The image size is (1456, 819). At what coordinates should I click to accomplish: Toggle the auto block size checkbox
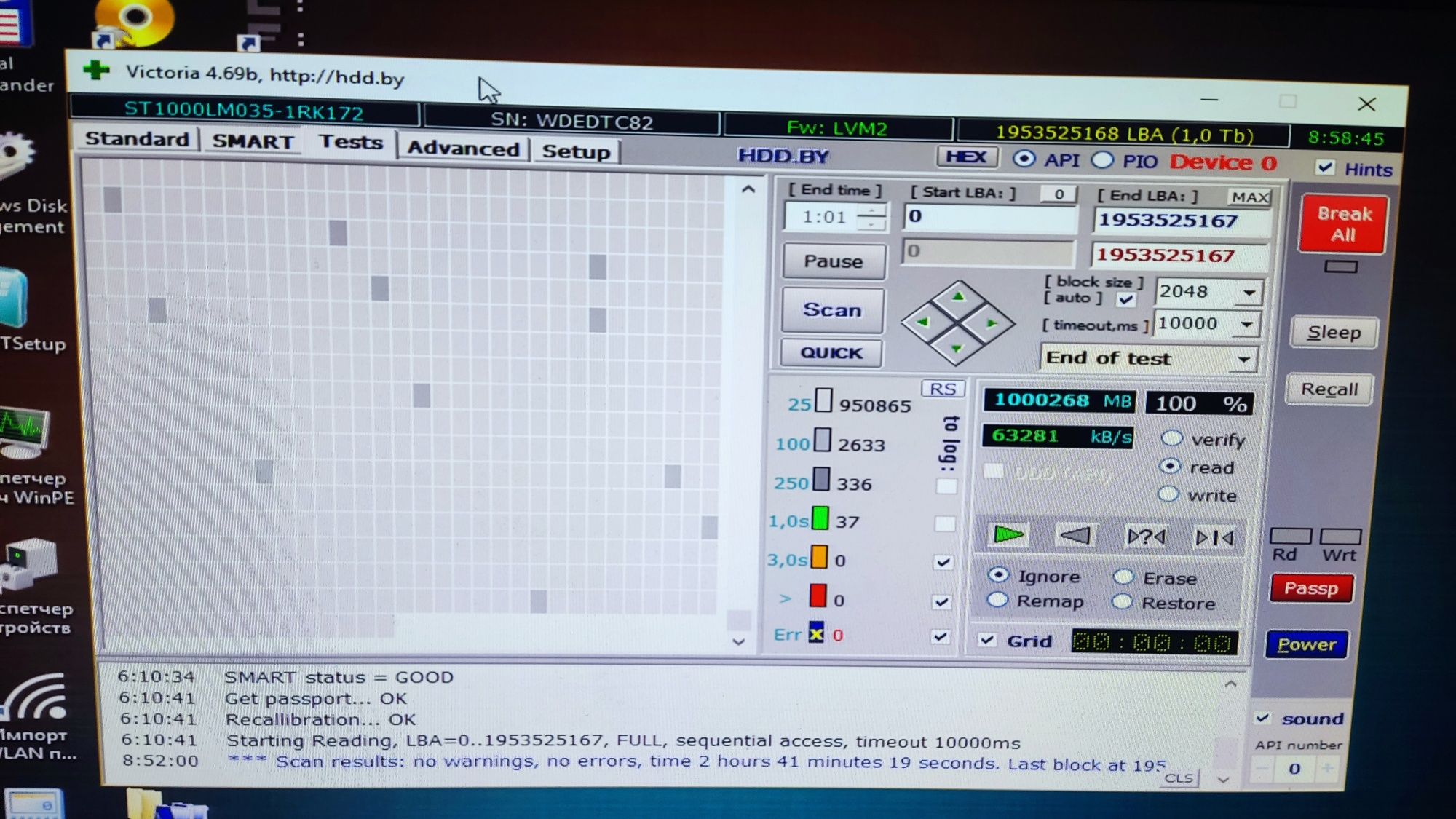coord(1126,299)
